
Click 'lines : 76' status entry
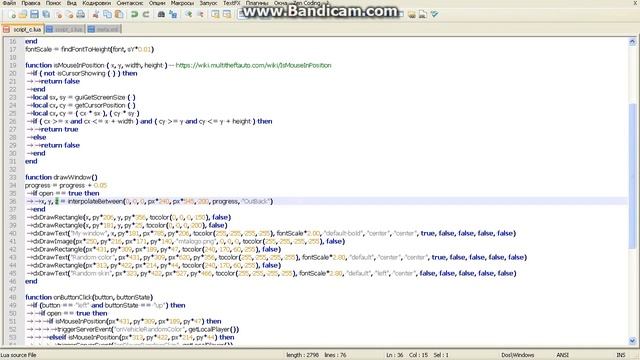[x=335, y=355]
